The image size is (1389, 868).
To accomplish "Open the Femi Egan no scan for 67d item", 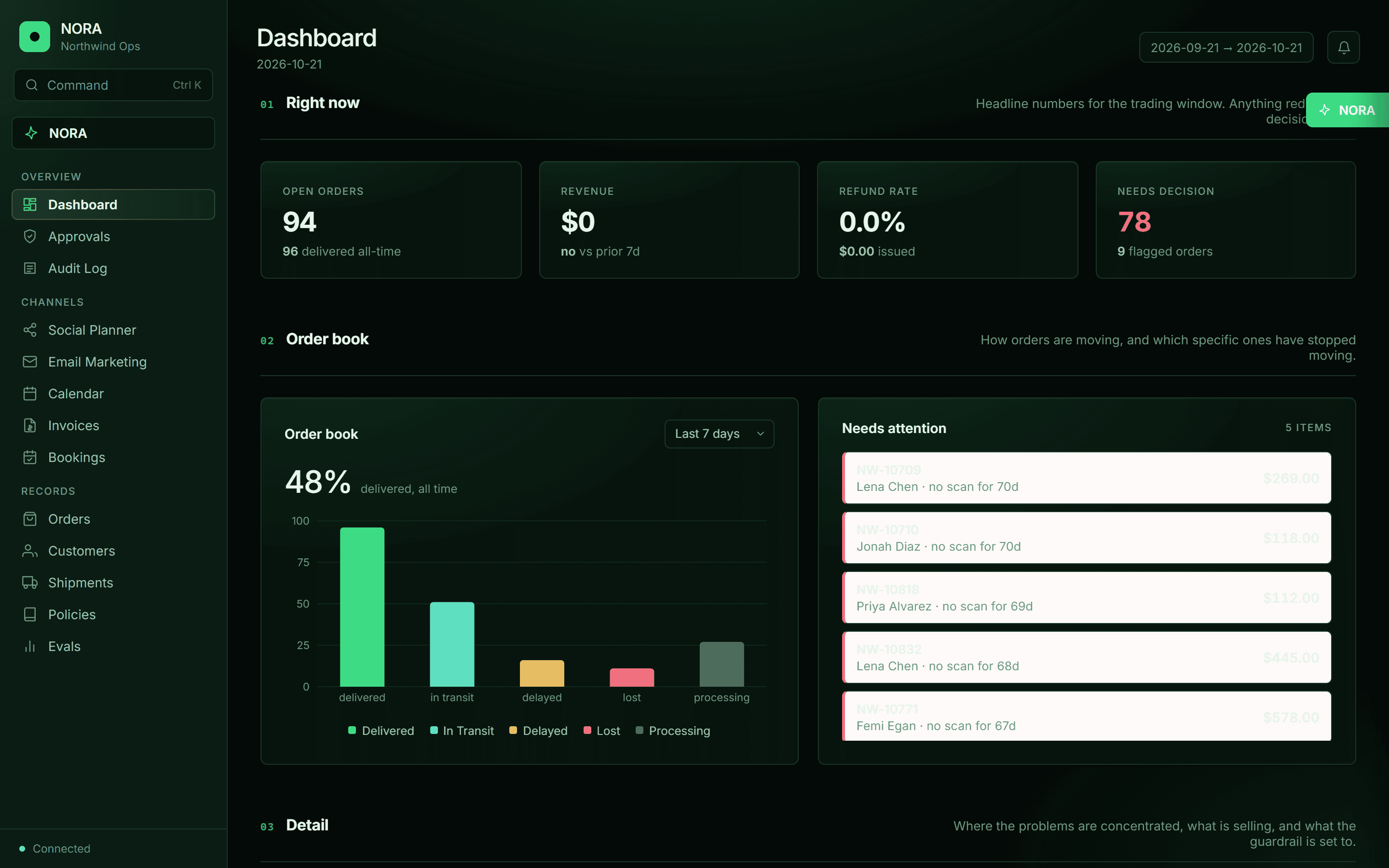I will click(1087, 717).
